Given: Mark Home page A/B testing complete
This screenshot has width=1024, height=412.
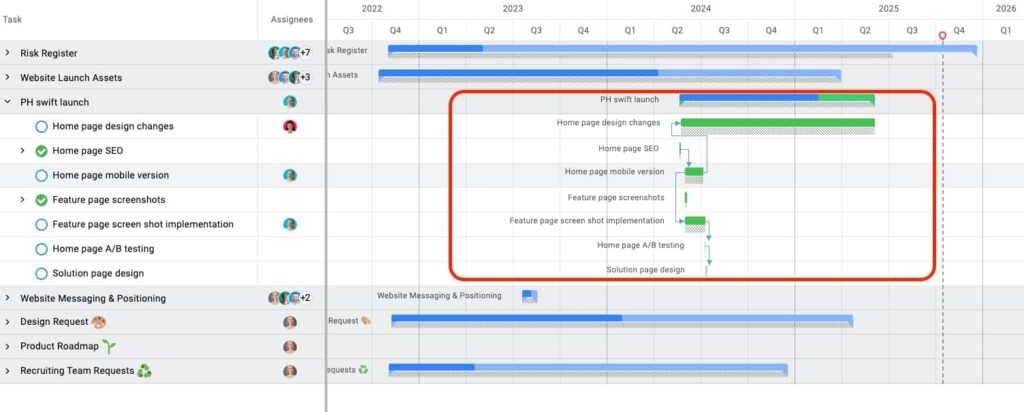Looking at the screenshot, I should pyautogui.click(x=41, y=249).
